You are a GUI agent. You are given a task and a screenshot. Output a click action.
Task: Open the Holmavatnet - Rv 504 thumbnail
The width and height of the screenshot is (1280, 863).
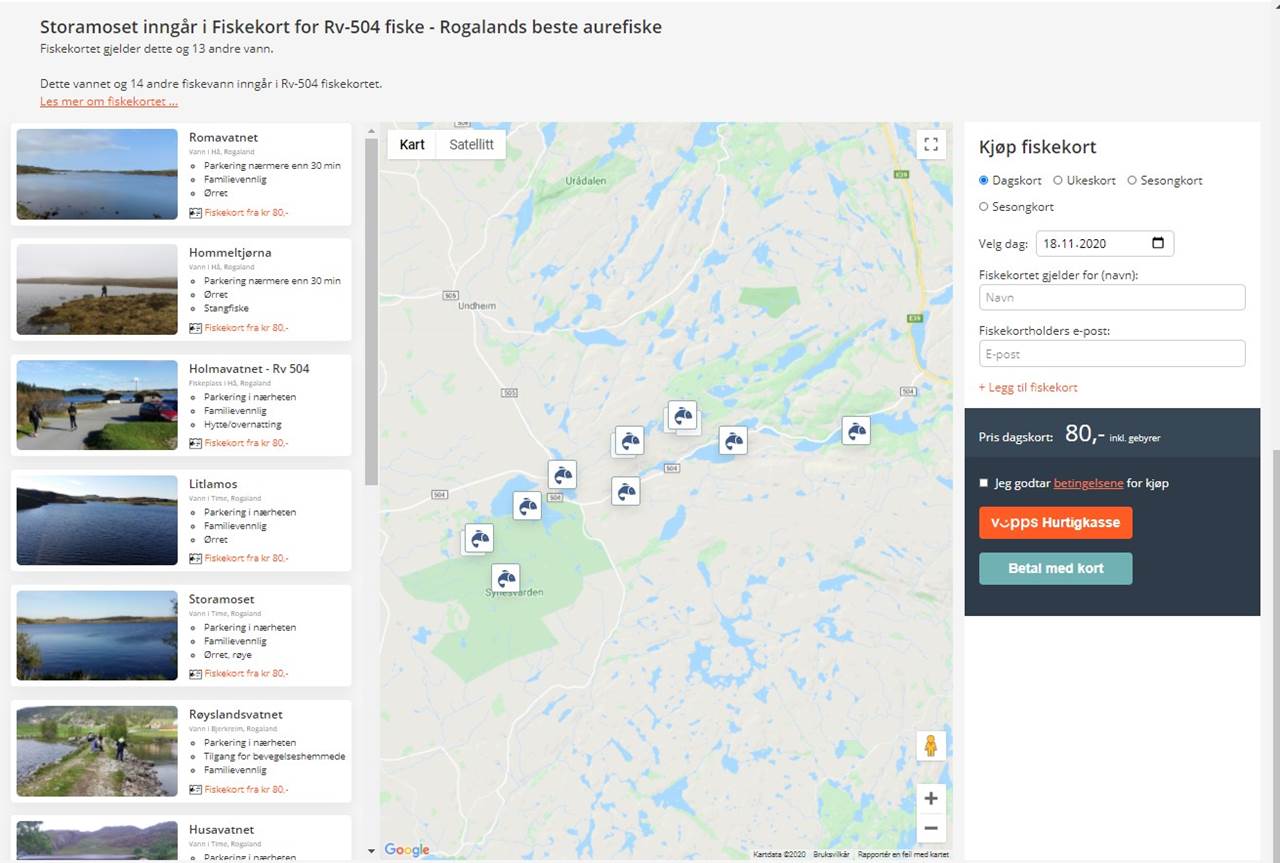click(x=97, y=405)
